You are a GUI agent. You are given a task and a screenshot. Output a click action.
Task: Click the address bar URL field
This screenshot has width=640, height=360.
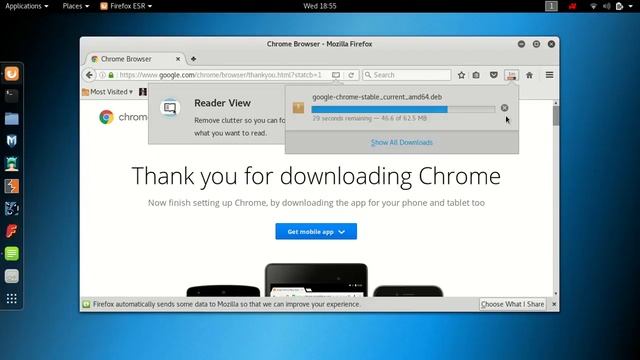(220, 75)
